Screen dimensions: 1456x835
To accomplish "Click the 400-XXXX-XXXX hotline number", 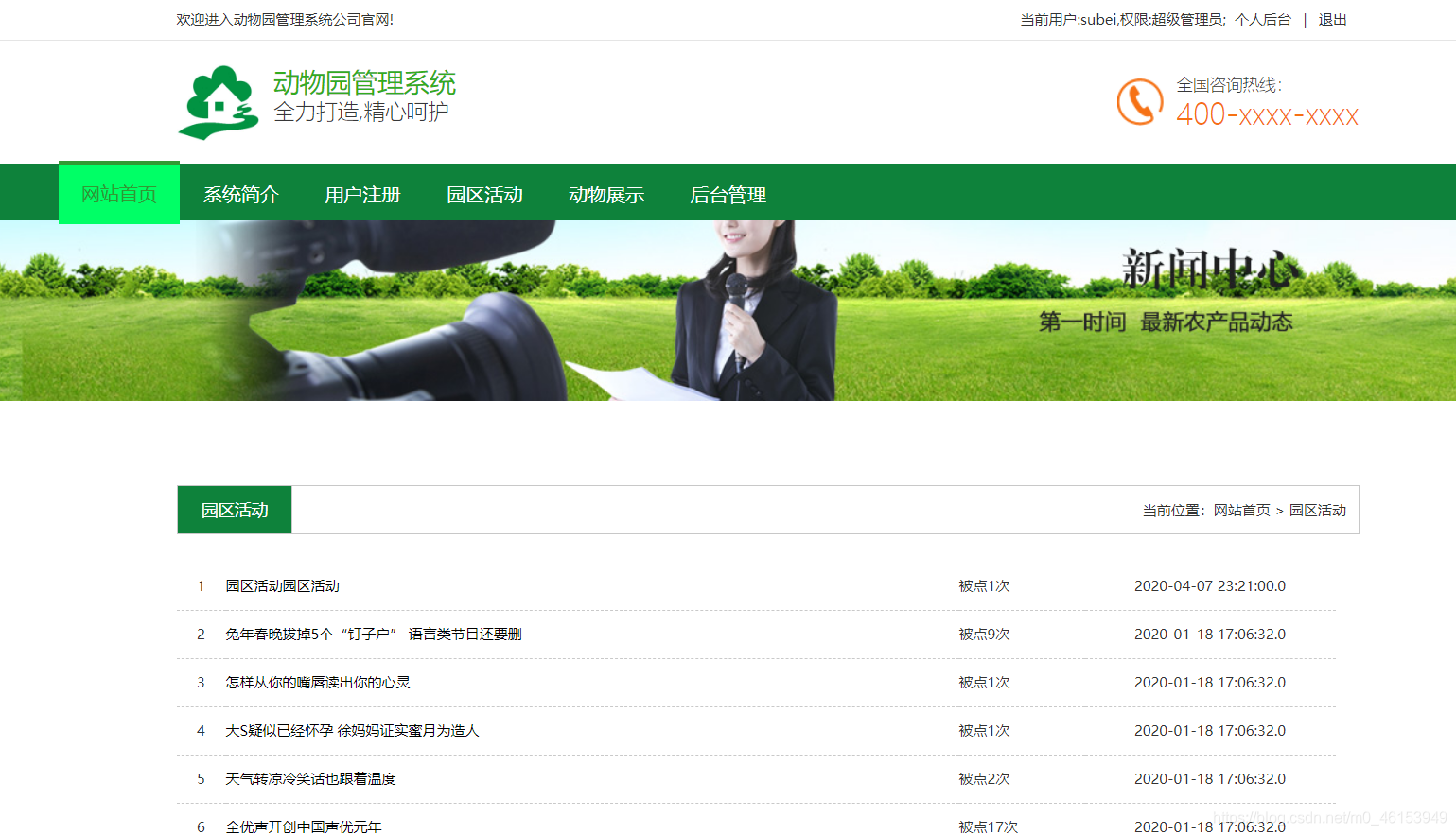I will click(1267, 115).
